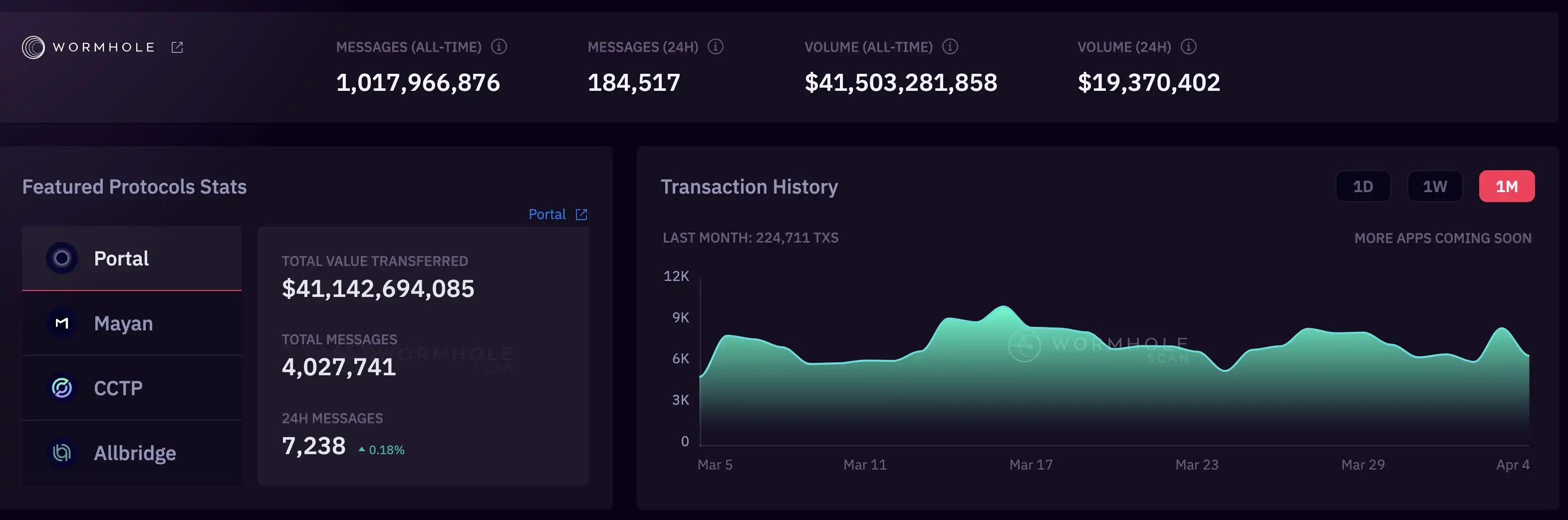Viewport: 1568px width, 520px height.
Task: Click the chart peak near Mar 17
Action: (x=1003, y=307)
